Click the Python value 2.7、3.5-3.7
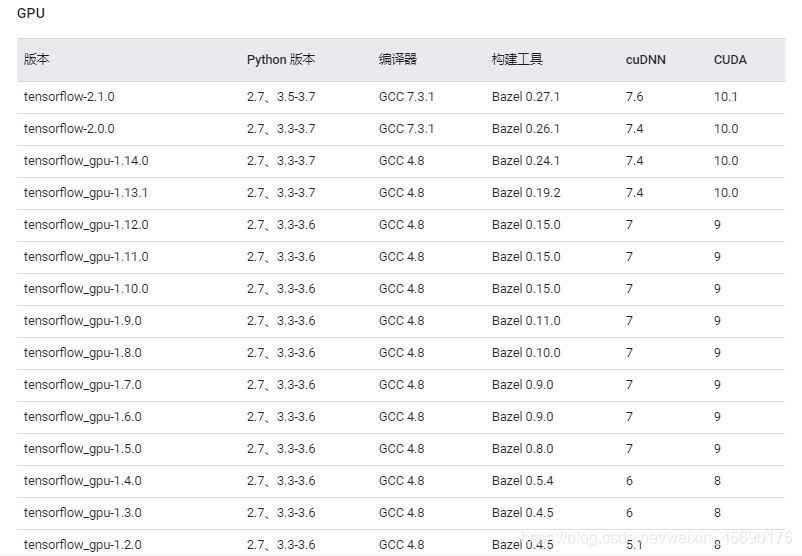Image resolution: width=802 pixels, height=556 pixels. [x=281, y=97]
